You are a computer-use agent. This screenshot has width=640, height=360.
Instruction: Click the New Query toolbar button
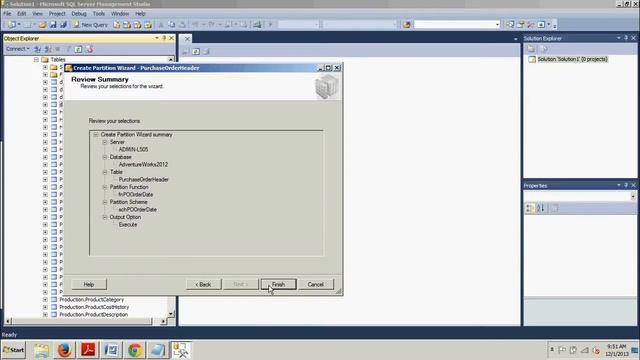90,25
